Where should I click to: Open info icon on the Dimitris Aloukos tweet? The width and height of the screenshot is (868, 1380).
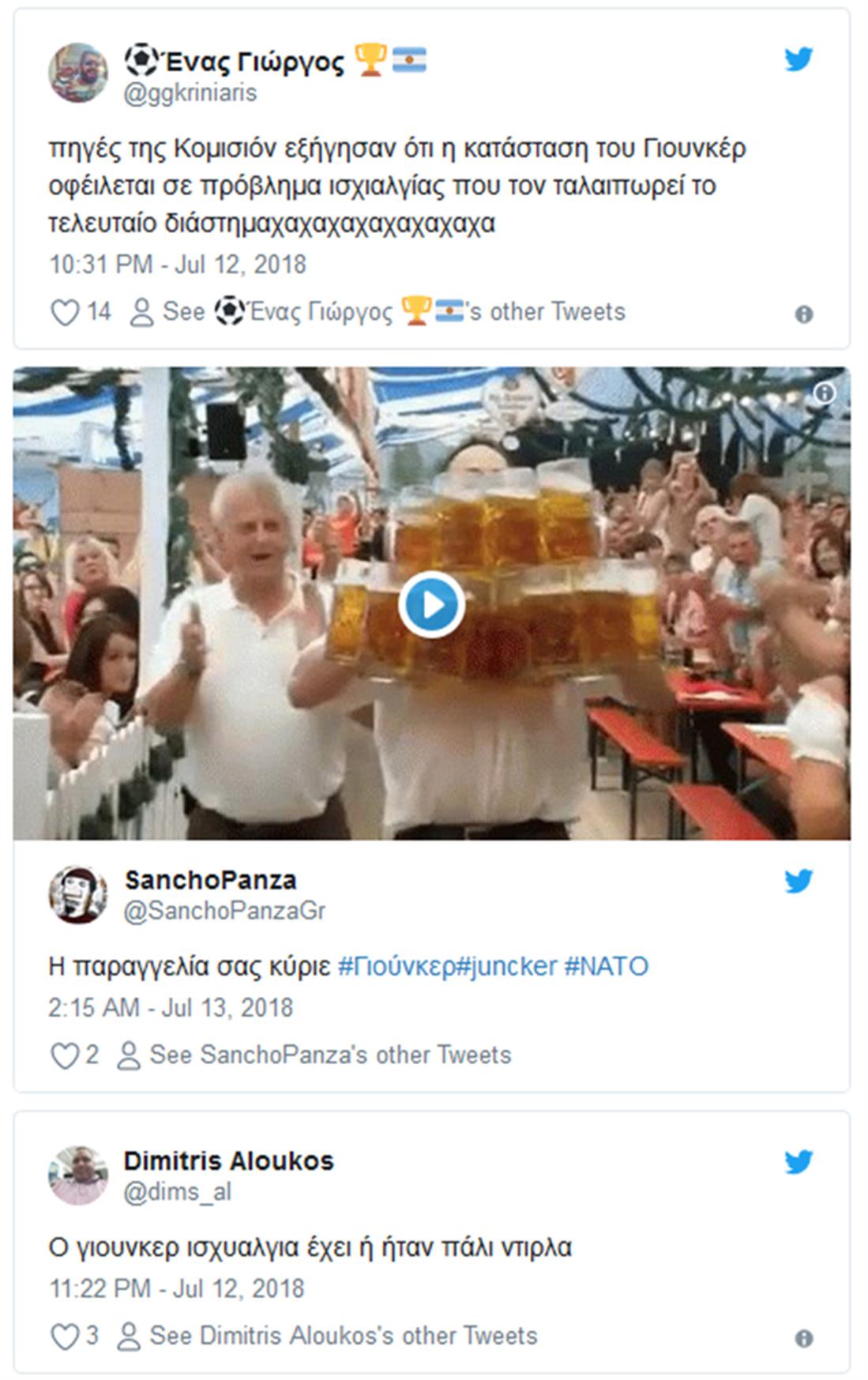[x=803, y=1338]
